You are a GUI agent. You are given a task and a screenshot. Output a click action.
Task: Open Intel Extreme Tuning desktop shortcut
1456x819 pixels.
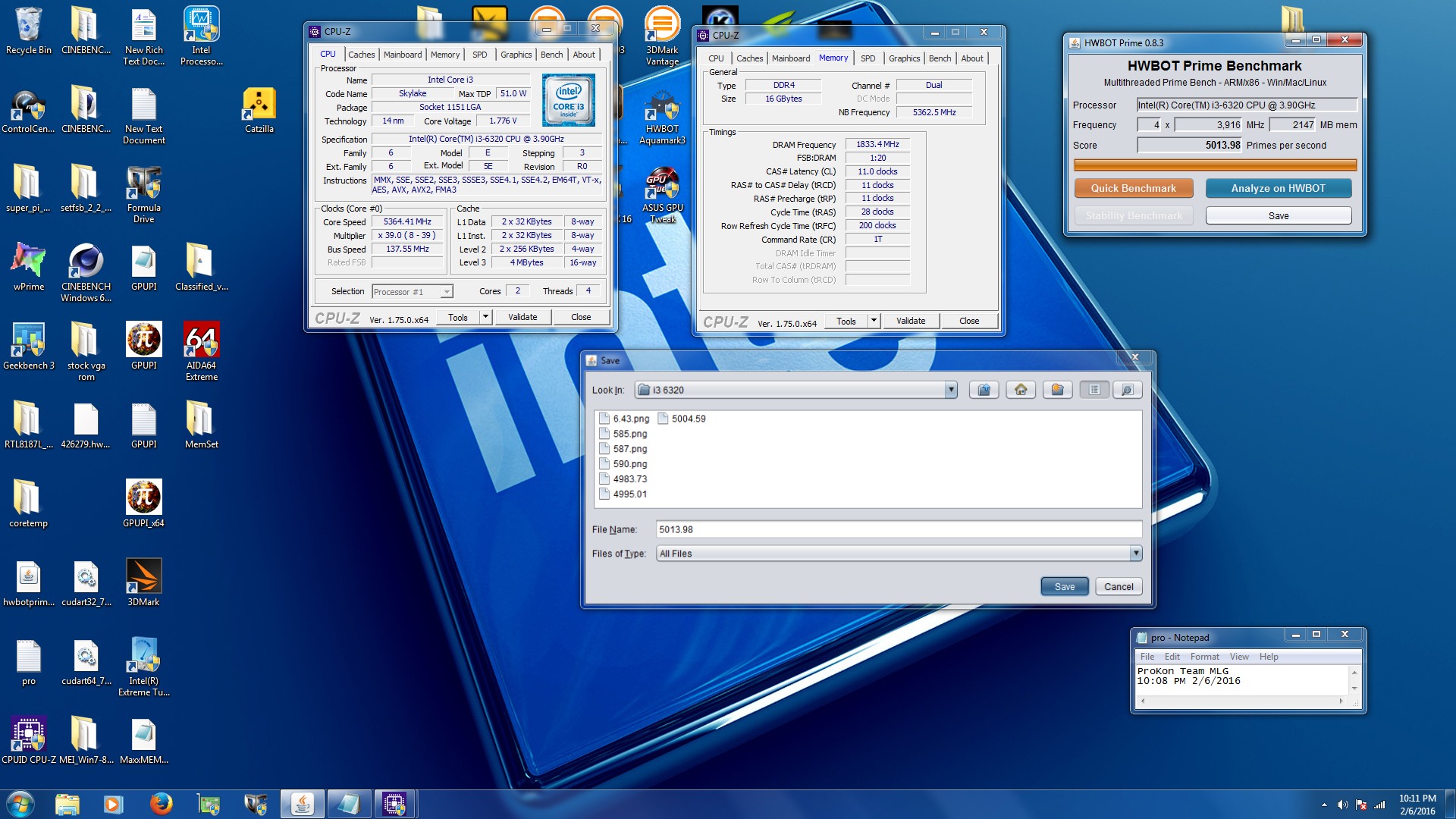143,668
